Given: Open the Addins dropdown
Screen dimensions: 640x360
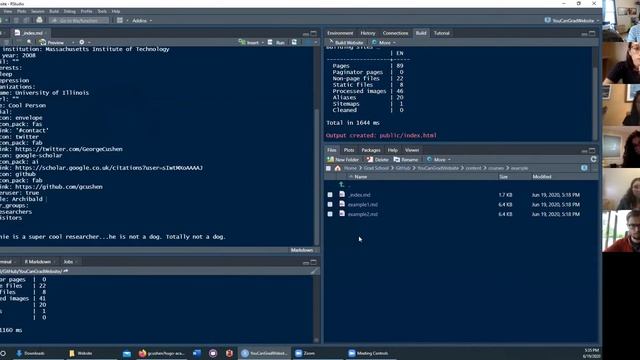Looking at the screenshot, I should 142,20.
